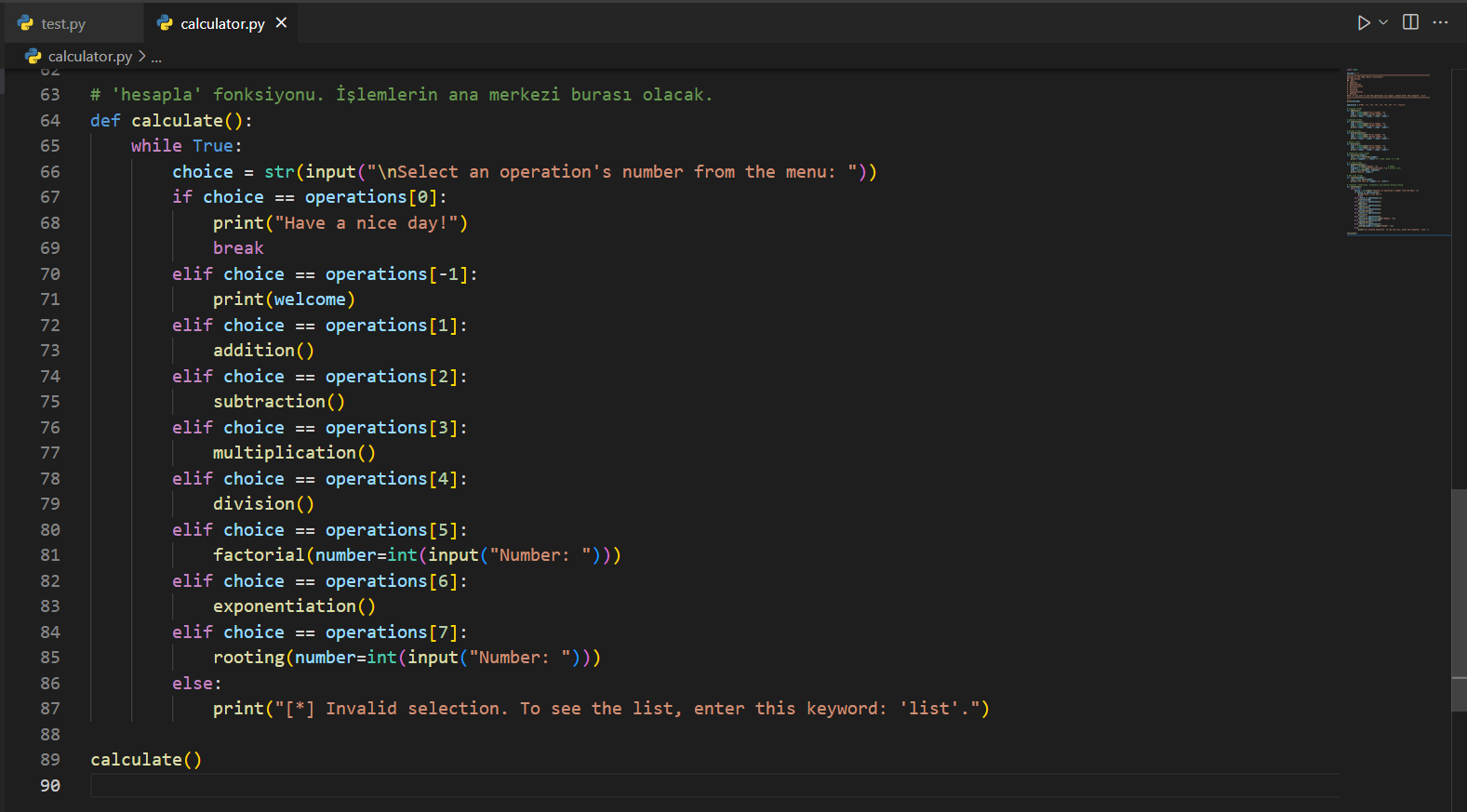1467x812 pixels.
Task: Select the calculator.py editor tab
Action: [x=222, y=23]
